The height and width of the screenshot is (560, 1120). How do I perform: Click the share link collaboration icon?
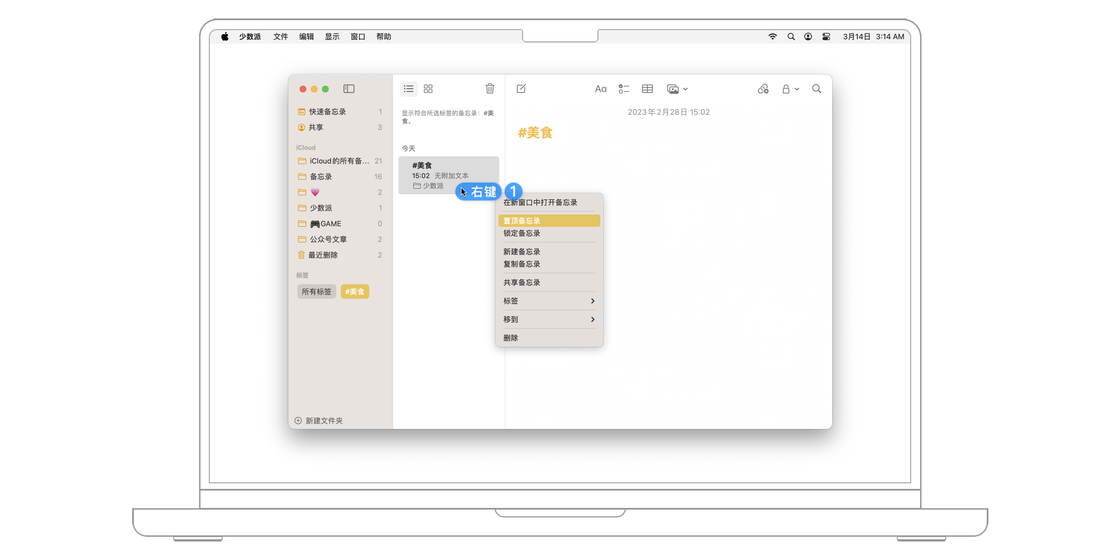pyautogui.click(x=764, y=89)
